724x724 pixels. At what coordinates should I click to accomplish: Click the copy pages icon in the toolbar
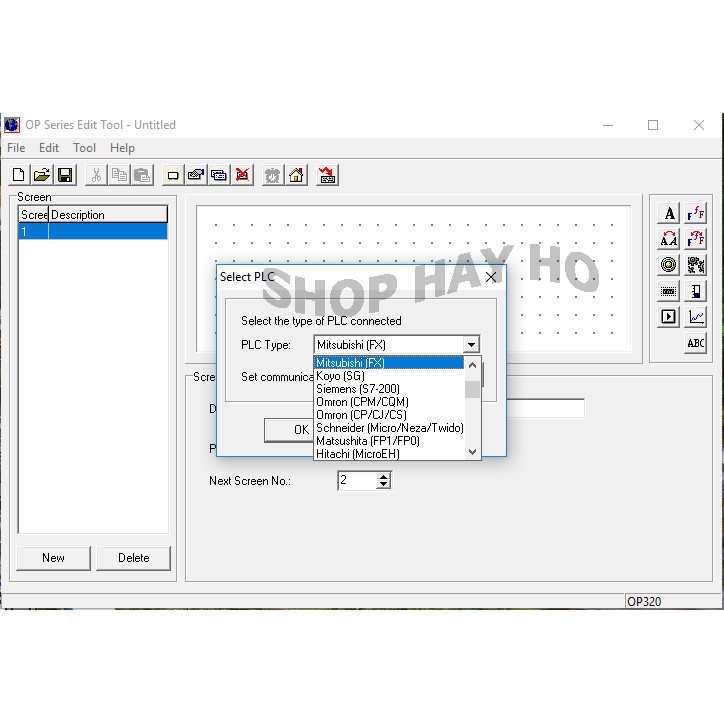[119, 175]
